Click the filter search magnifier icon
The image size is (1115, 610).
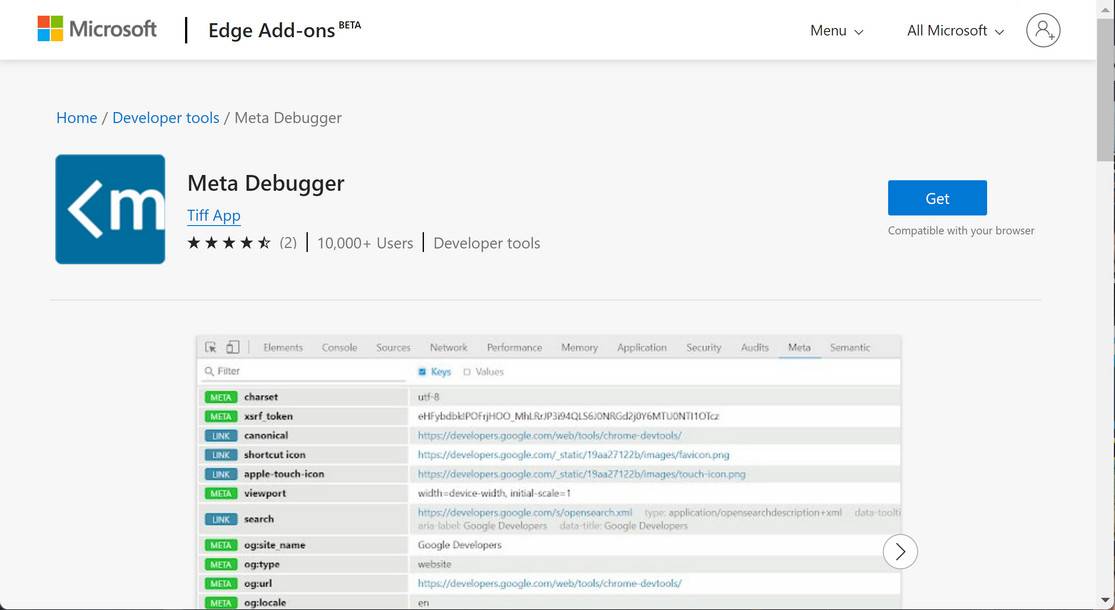(x=209, y=372)
